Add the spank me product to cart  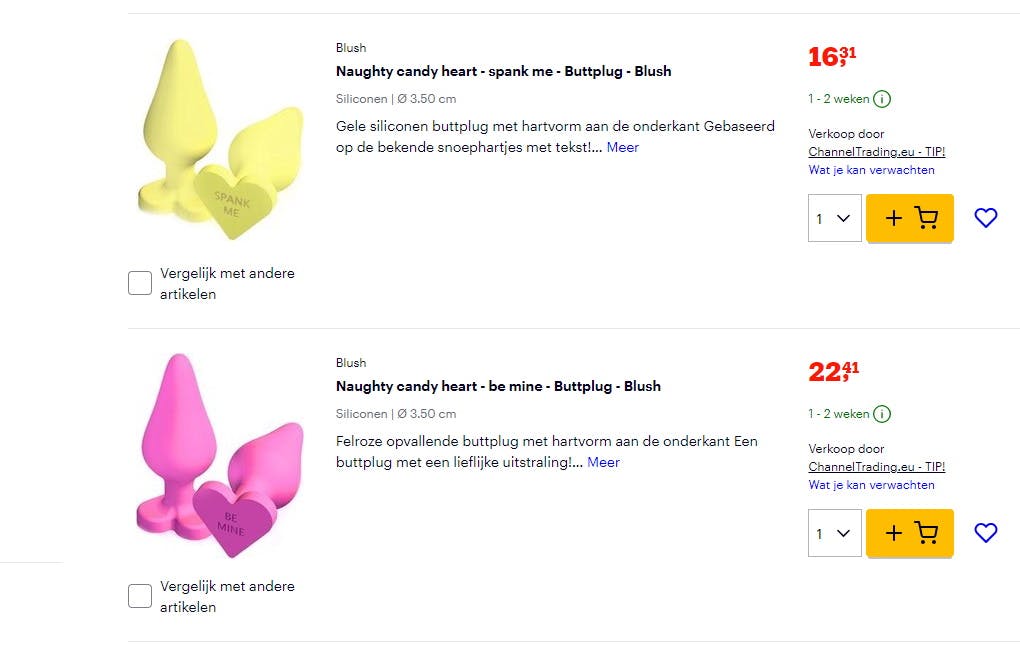(x=909, y=218)
